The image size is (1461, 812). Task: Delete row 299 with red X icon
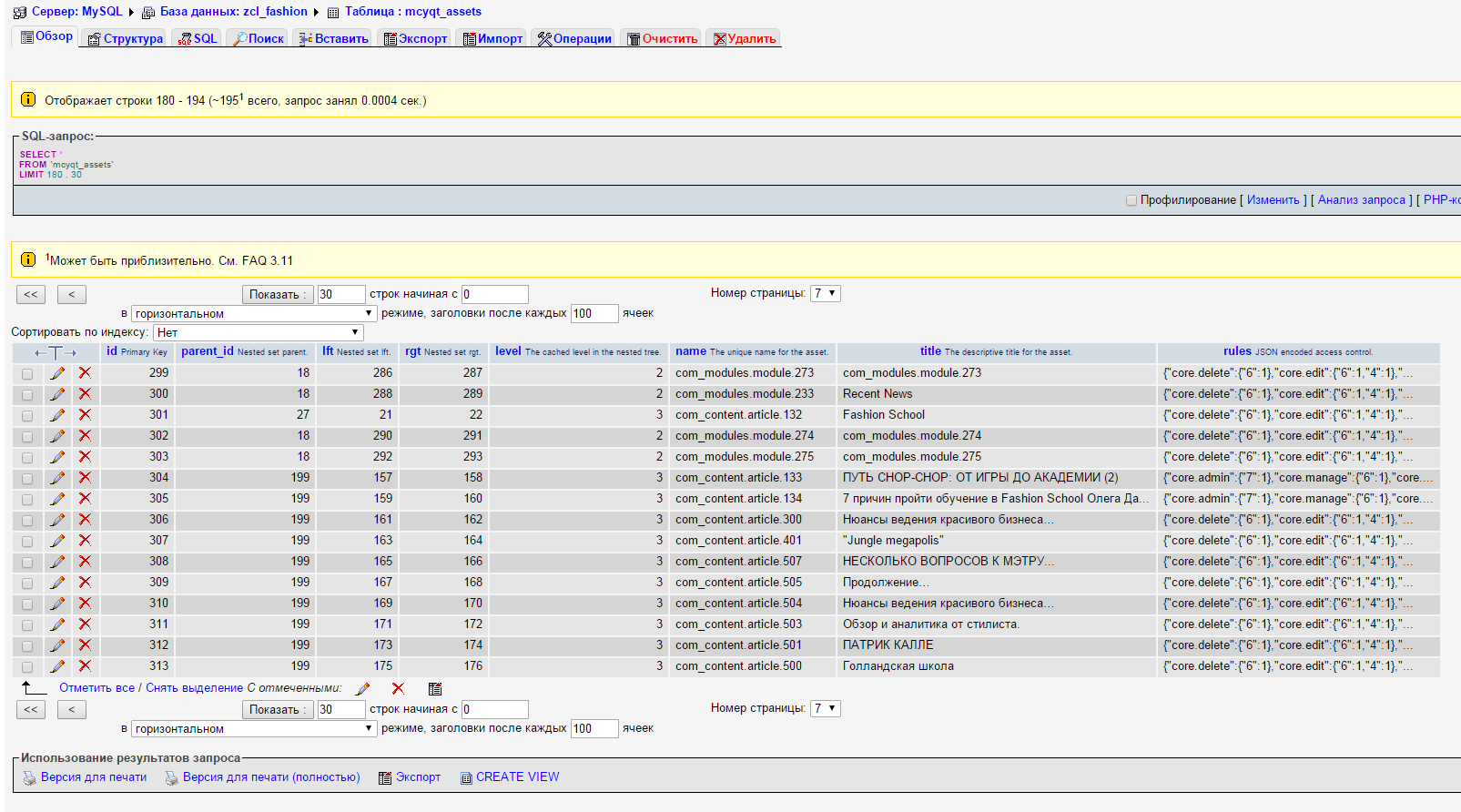pyautogui.click(x=85, y=372)
